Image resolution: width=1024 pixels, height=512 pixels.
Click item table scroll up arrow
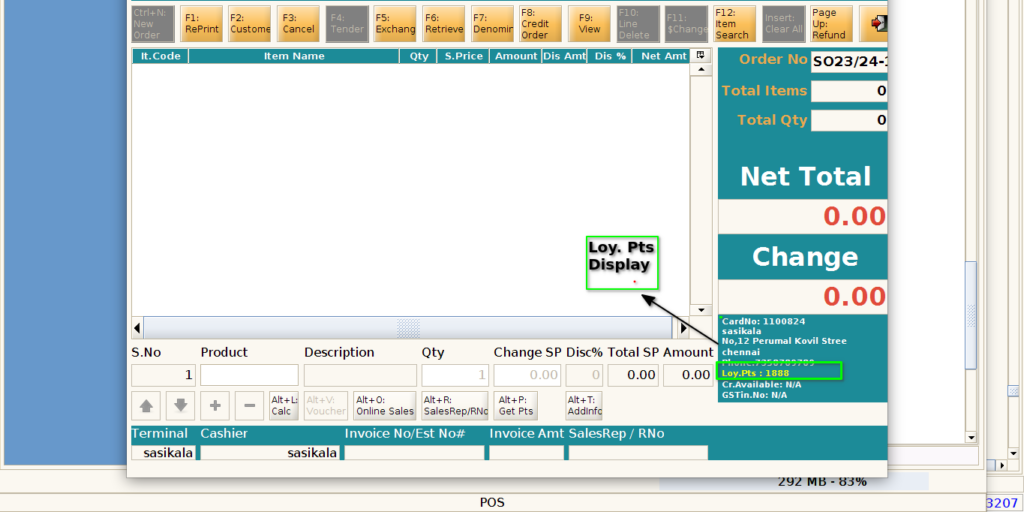tap(701, 69)
